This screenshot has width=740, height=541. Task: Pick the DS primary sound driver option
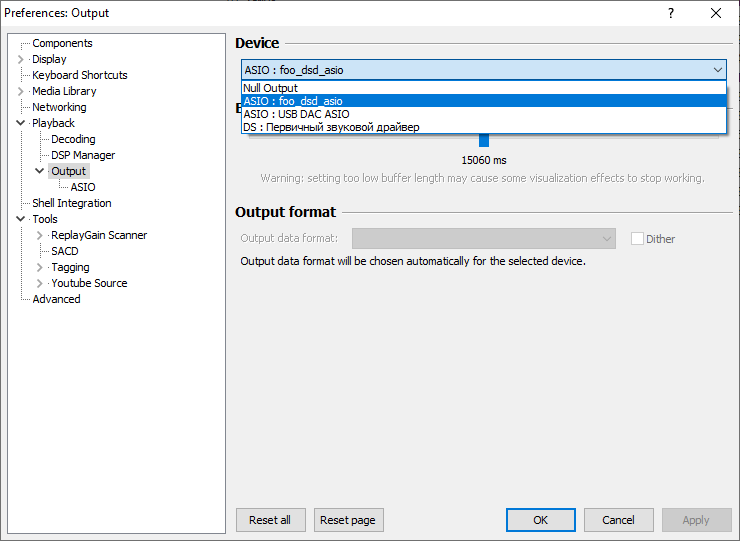pyautogui.click(x=484, y=127)
